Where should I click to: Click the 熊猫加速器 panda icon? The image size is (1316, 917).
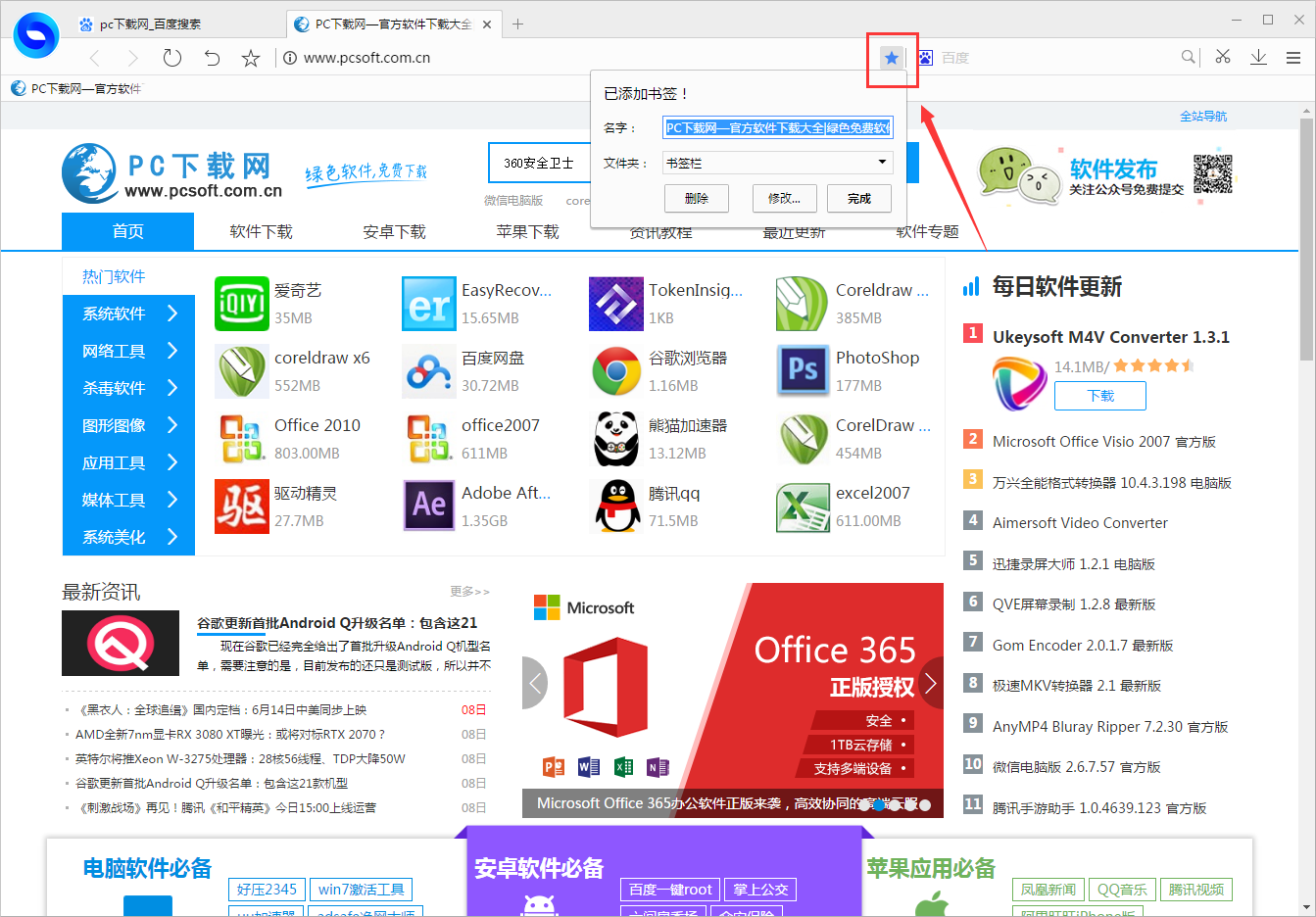click(615, 439)
